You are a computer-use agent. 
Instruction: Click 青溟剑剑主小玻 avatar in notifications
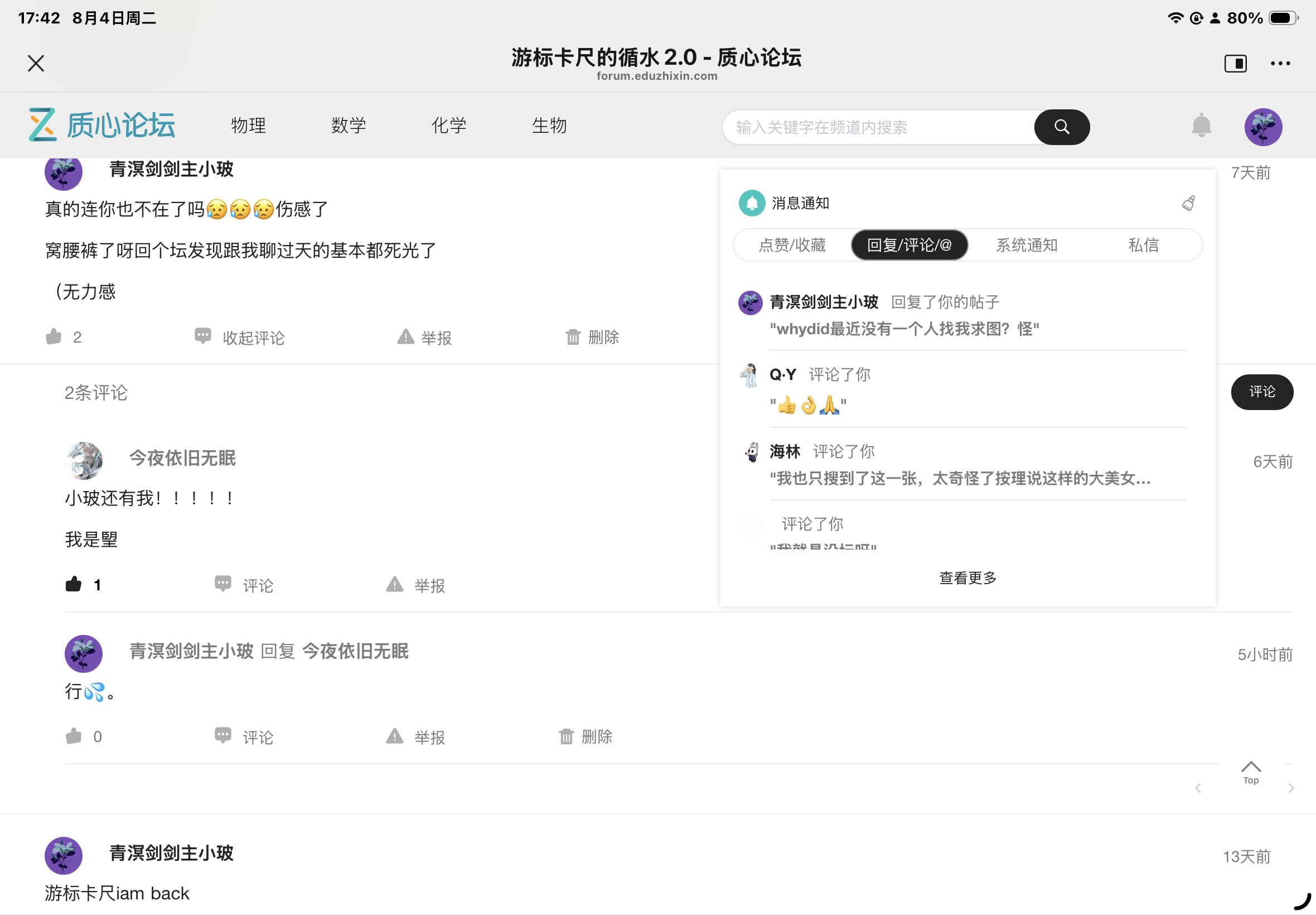coord(750,303)
